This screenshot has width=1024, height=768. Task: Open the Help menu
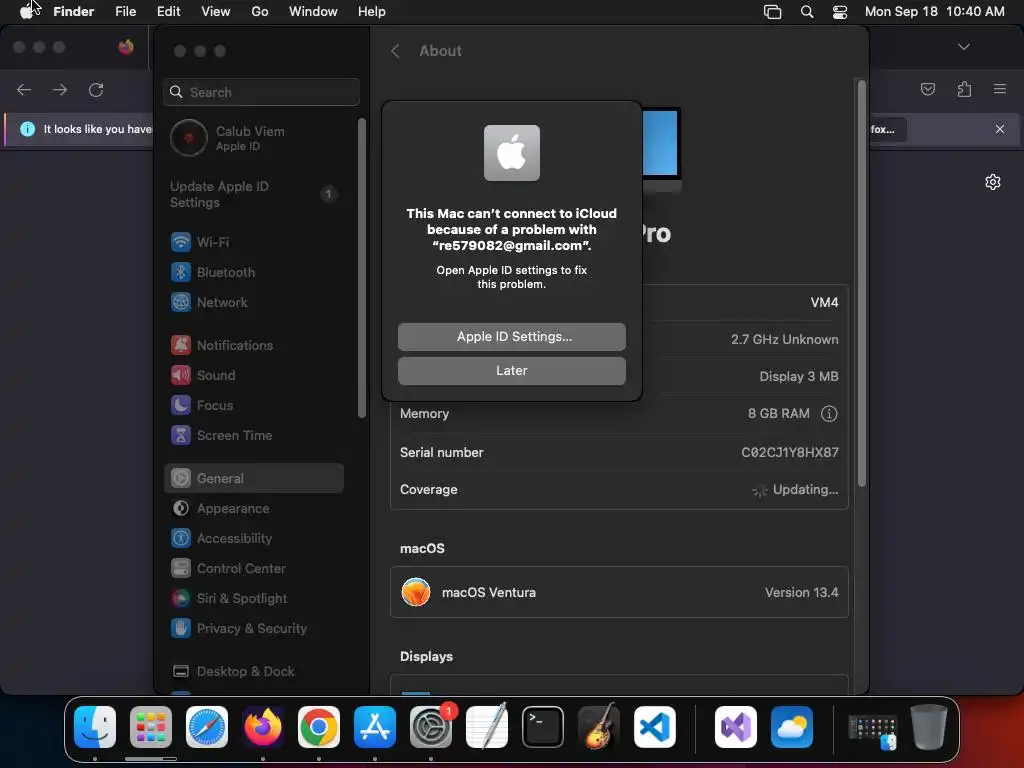372,11
